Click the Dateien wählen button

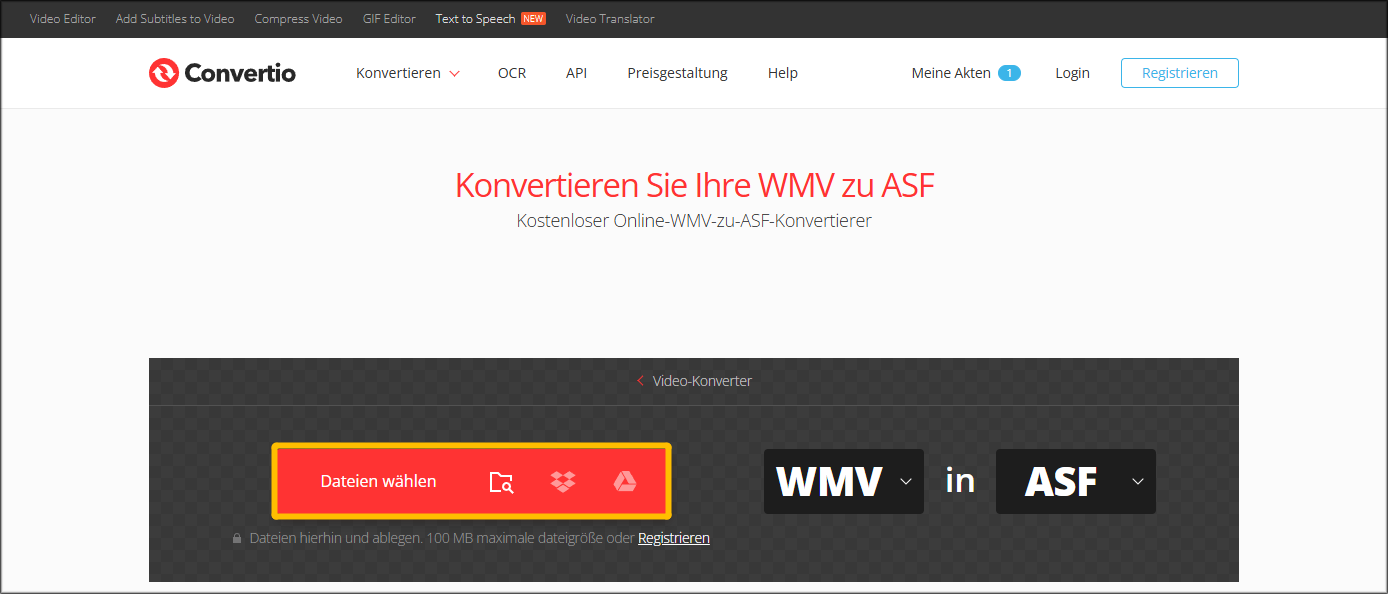[378, 481]
